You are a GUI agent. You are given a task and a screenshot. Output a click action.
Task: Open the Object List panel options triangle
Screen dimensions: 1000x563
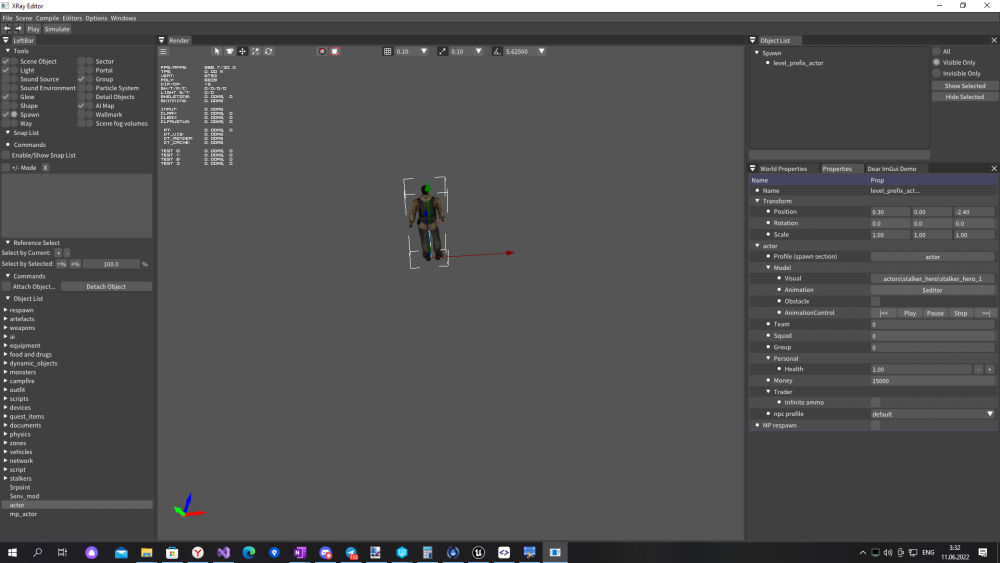(x=753, y=40)
